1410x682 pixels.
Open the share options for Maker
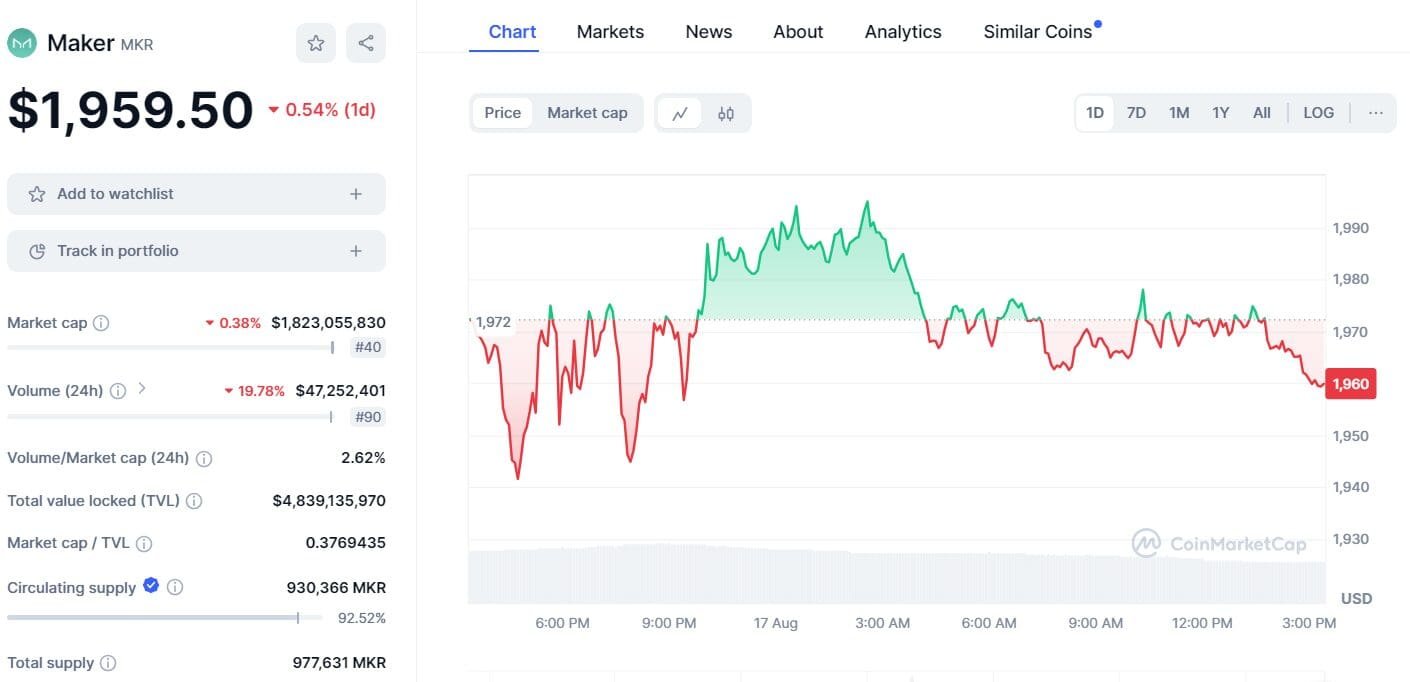[366, 43]
